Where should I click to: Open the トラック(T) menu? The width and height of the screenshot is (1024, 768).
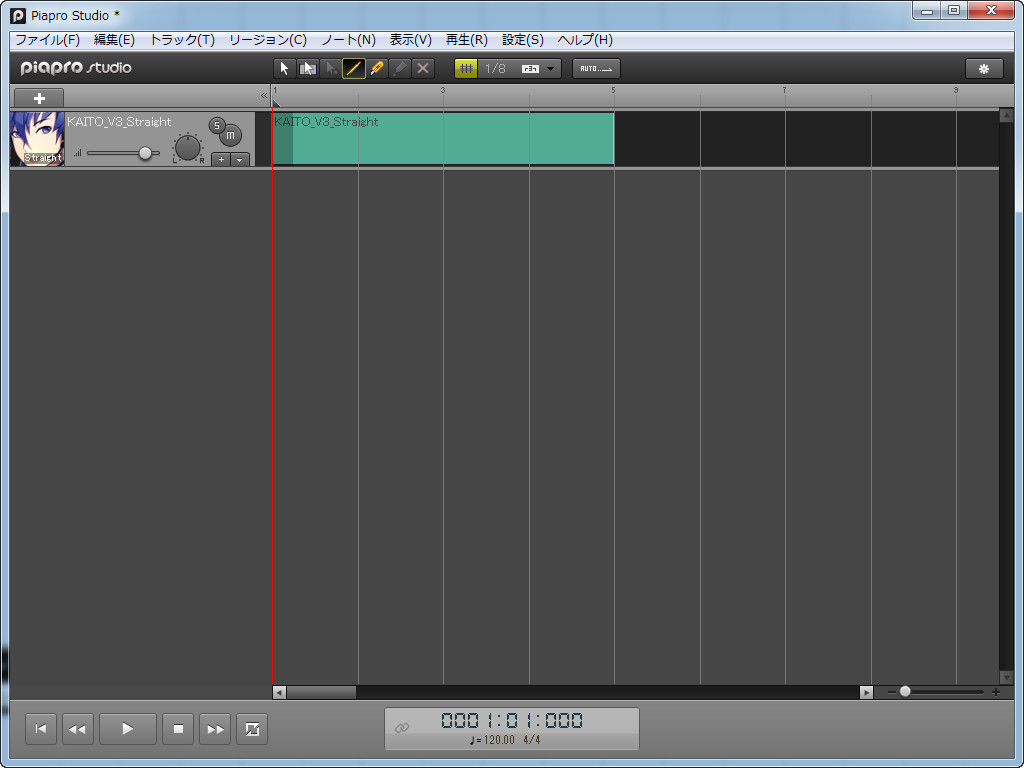pyautogui.click(x=182, y=40)
